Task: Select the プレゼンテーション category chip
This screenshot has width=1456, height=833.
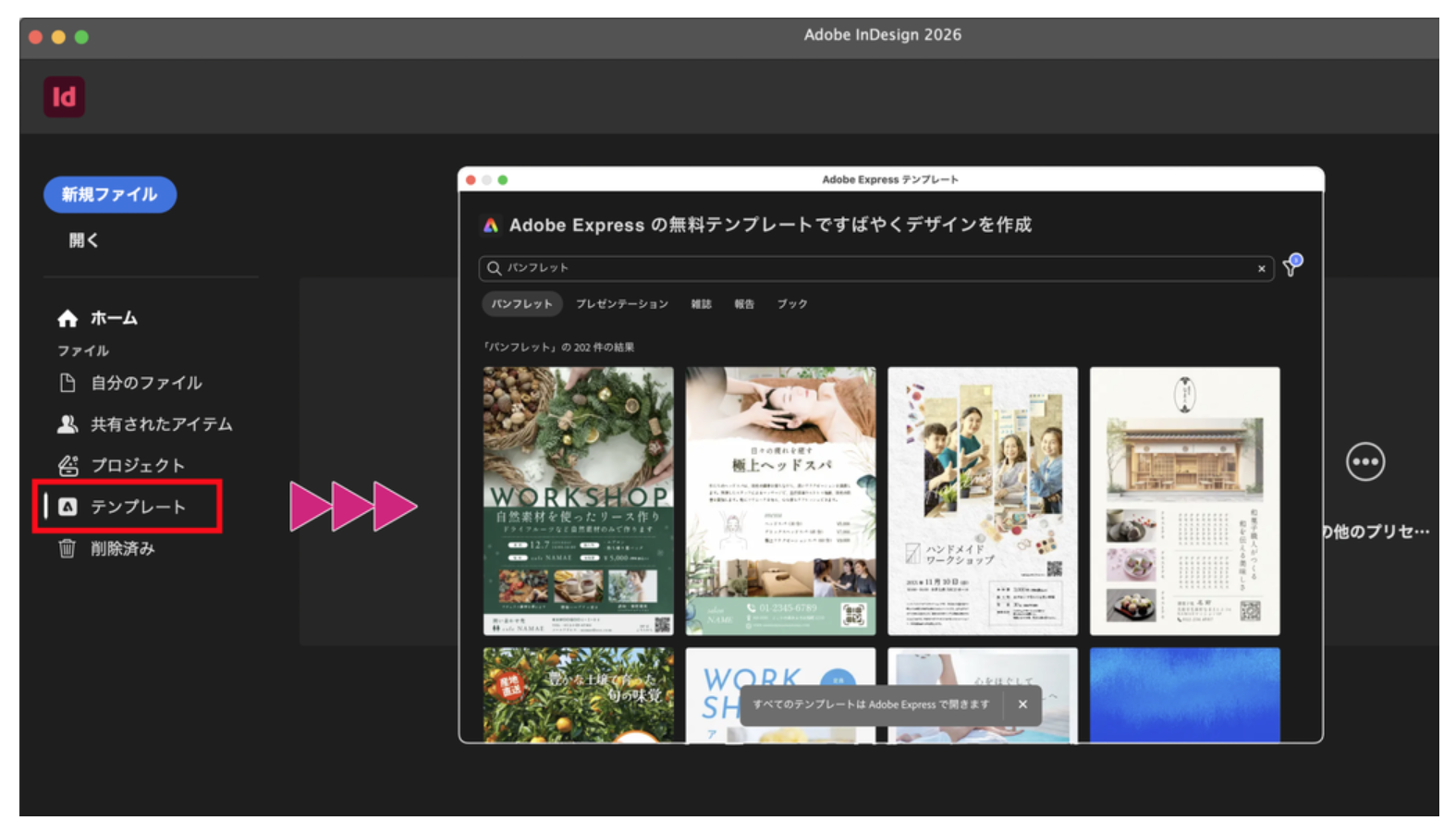Action: click(621, 304)
